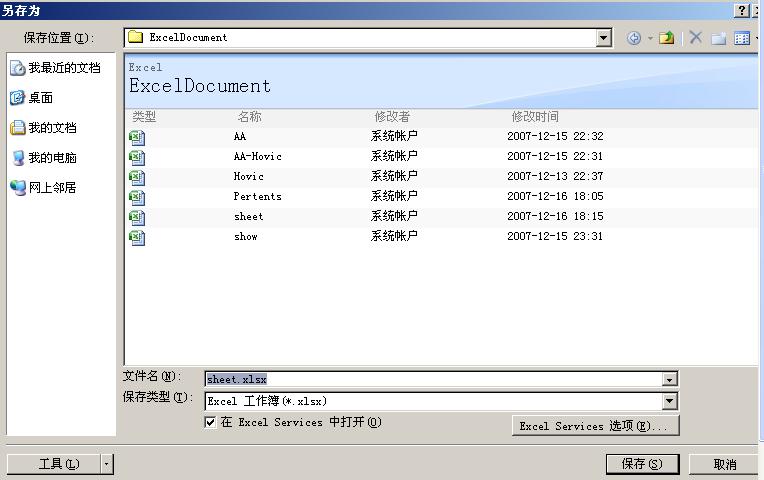Click modified time 2007-12-15 22:32
The height and width of the screenshot is (480, 764).
[x=555, y=136]
